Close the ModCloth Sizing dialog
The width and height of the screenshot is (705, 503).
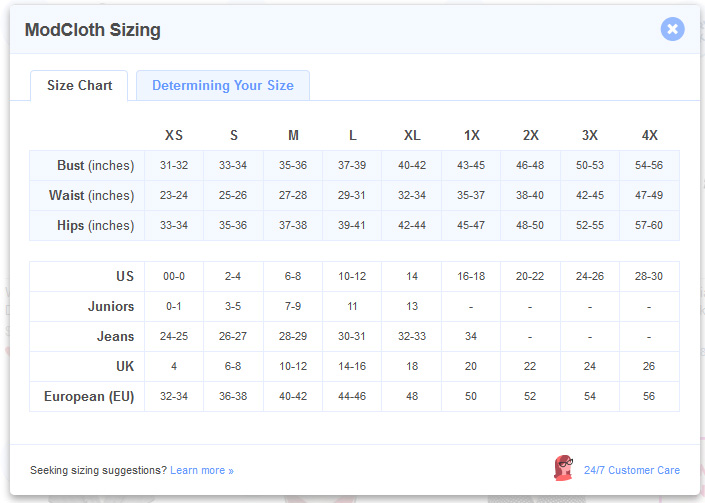point(672,29)
